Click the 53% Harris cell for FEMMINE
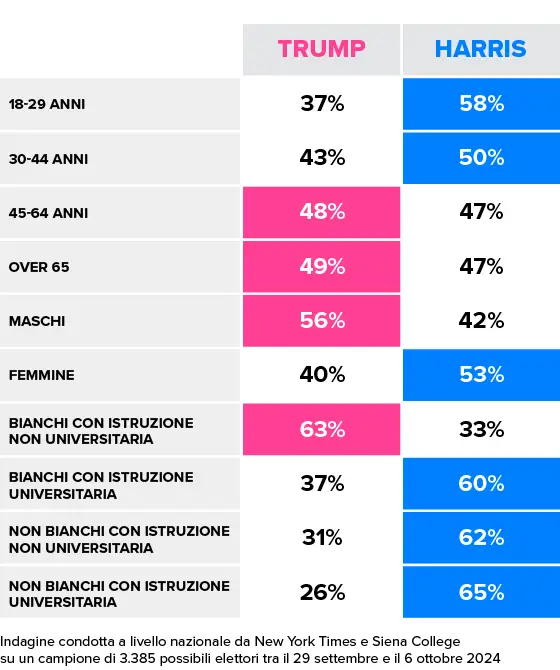 click(481, 375)
